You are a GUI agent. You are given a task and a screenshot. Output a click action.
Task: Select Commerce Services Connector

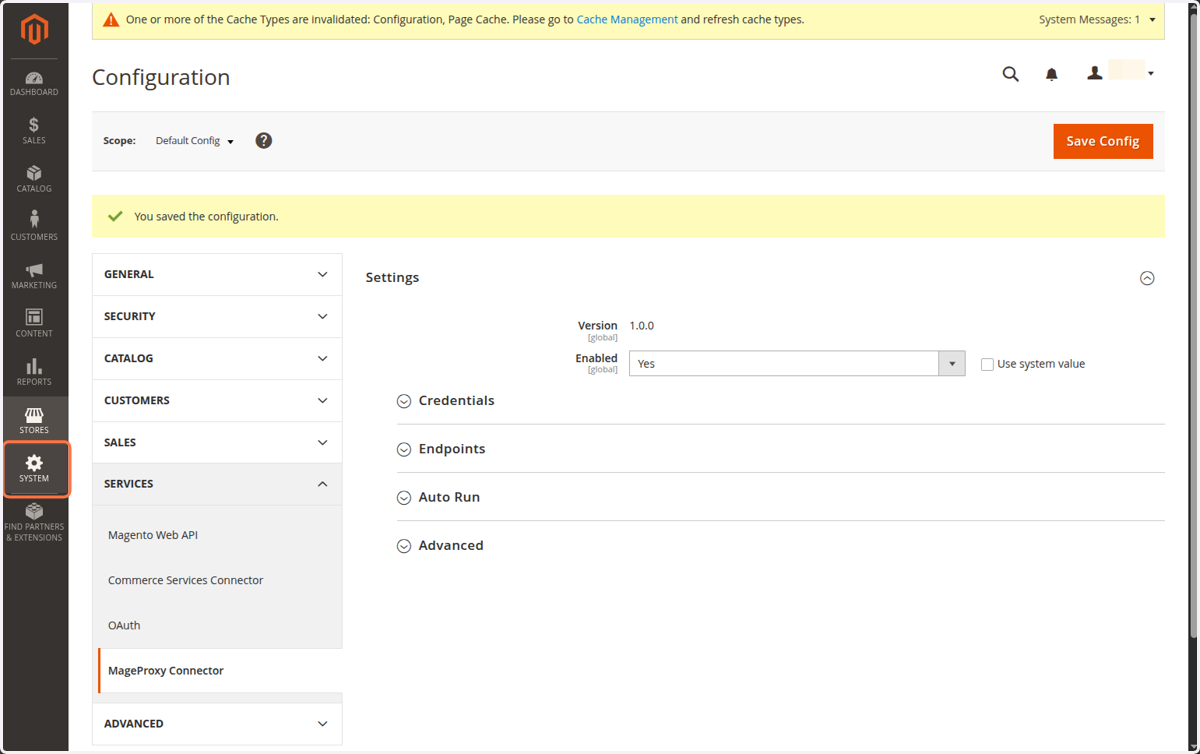coord(186,580)
